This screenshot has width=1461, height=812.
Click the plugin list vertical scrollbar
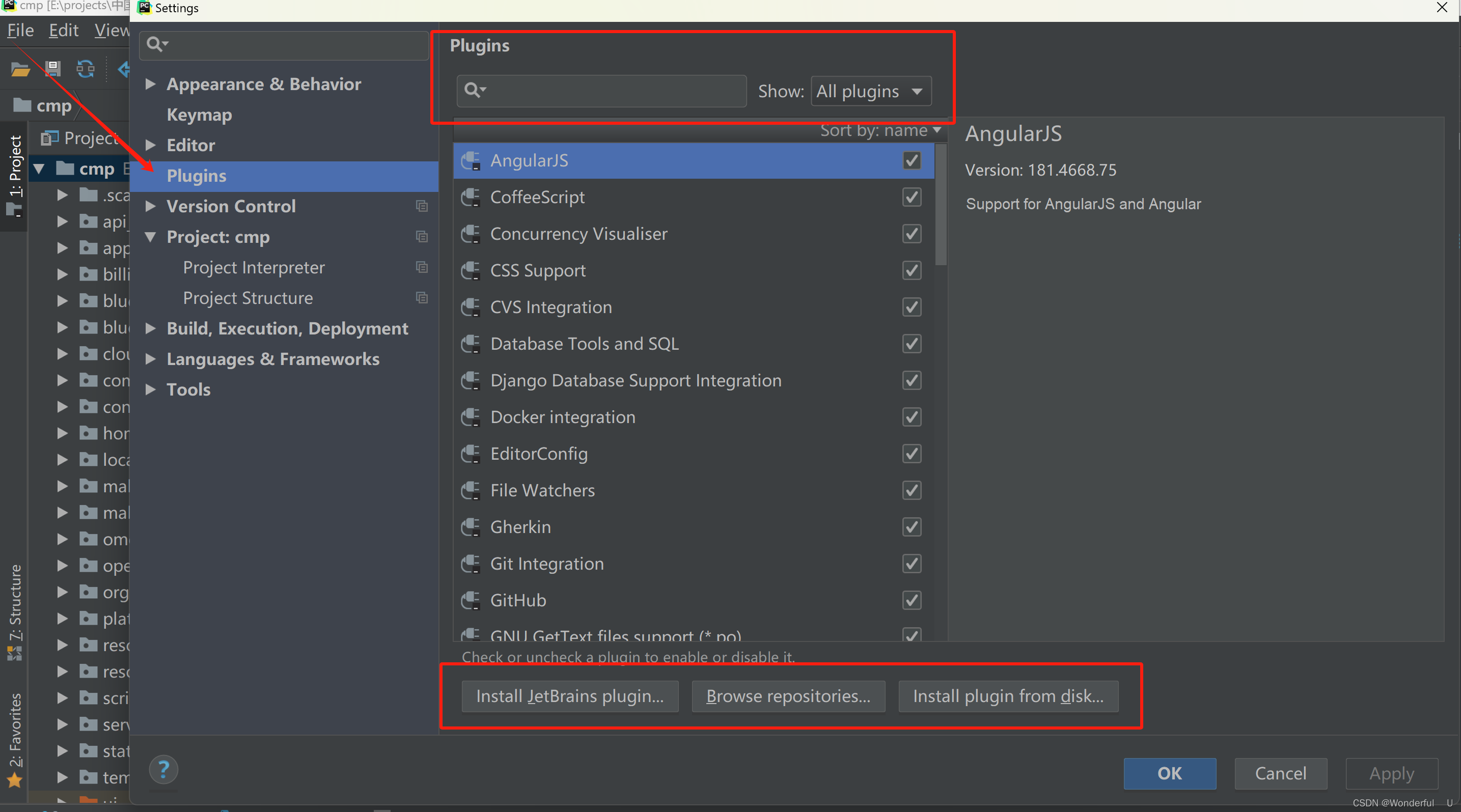coord(941,205)
